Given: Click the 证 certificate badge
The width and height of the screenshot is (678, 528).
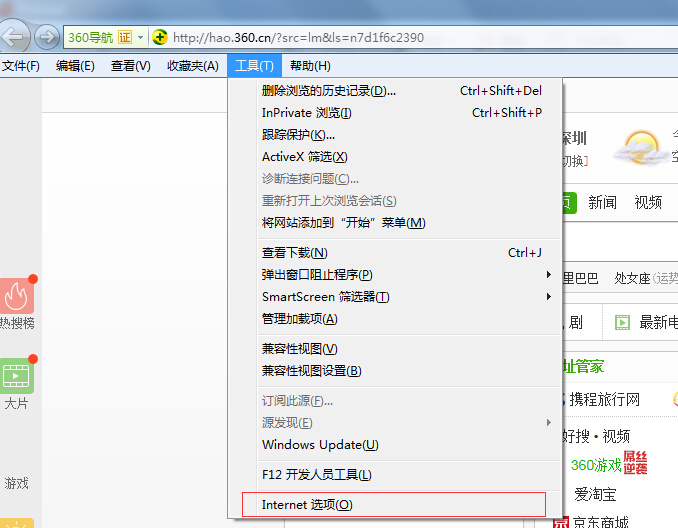Looking at the screenshot, I should (x=125, y=38).
